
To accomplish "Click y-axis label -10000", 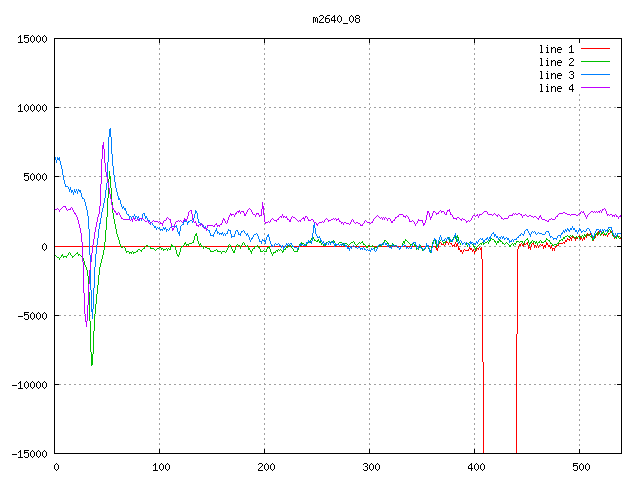I will tap(29, 385).
